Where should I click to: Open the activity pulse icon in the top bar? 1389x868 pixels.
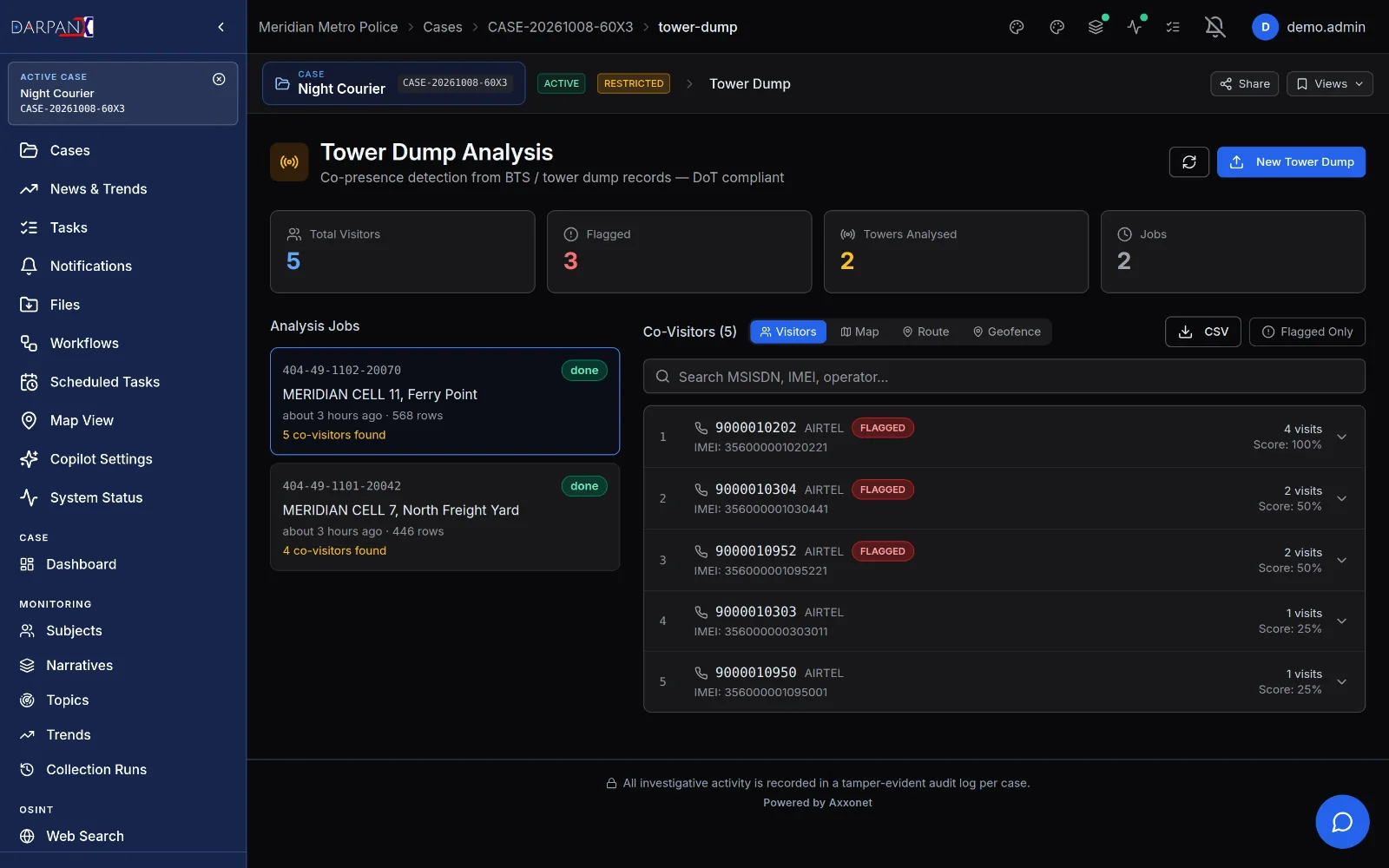1135,27
